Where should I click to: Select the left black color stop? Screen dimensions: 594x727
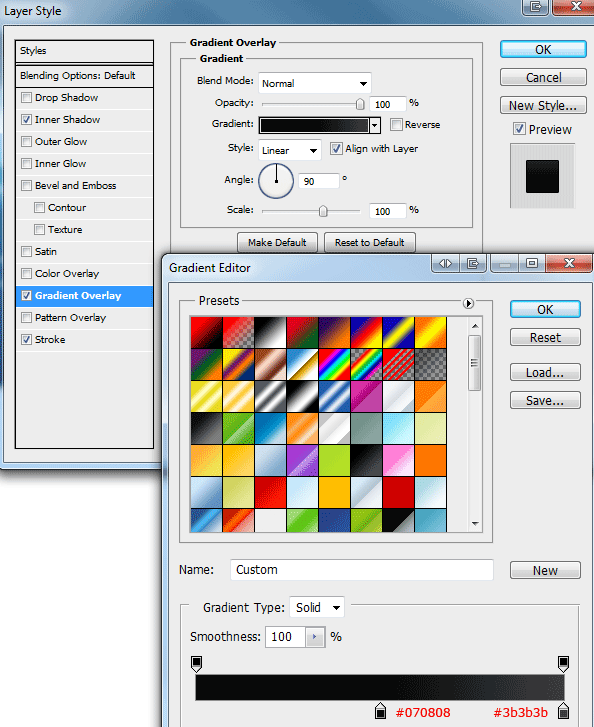coord(380,711)
